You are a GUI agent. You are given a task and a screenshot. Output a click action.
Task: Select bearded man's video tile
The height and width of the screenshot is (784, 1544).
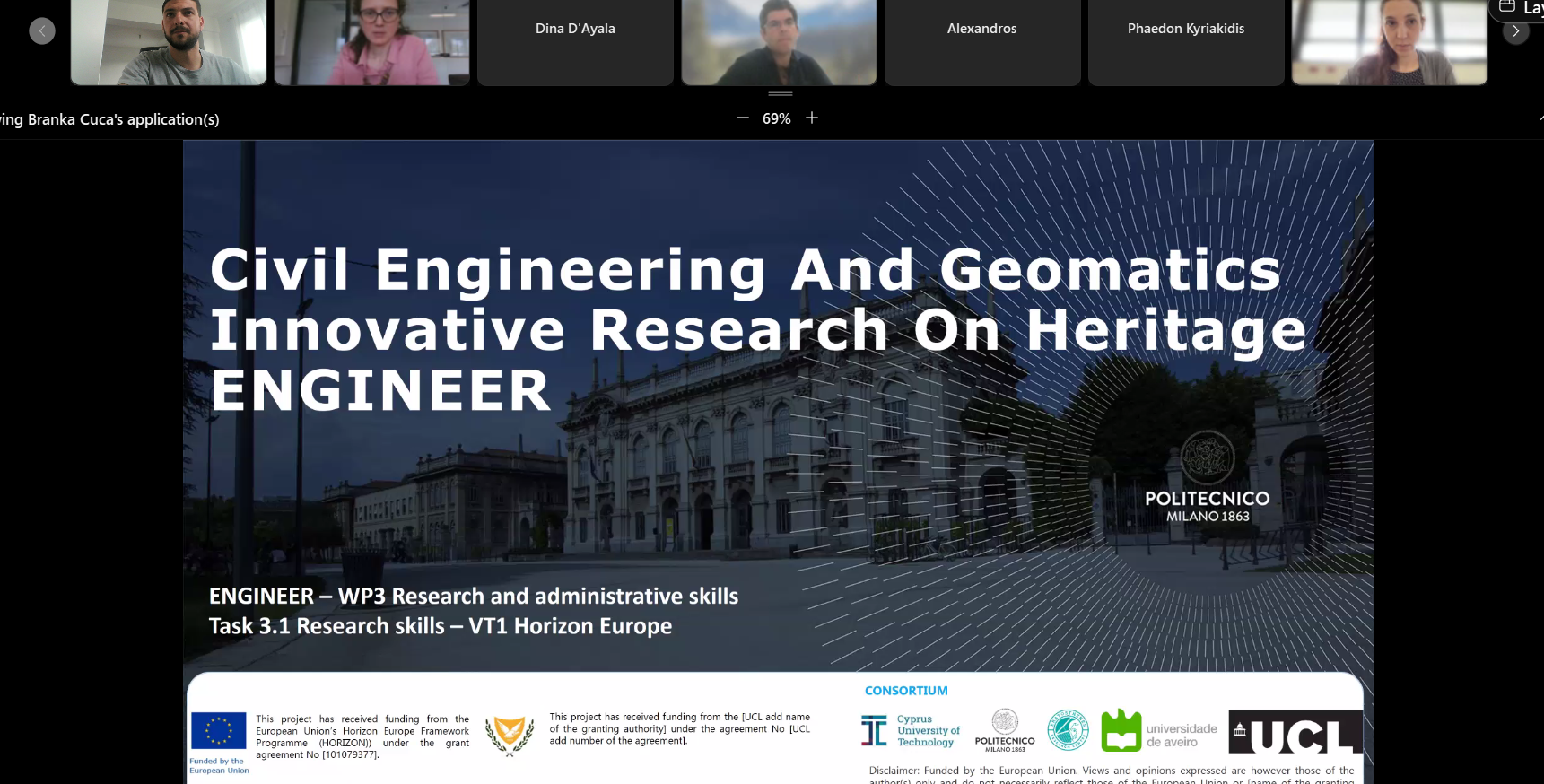pos(169,42)
